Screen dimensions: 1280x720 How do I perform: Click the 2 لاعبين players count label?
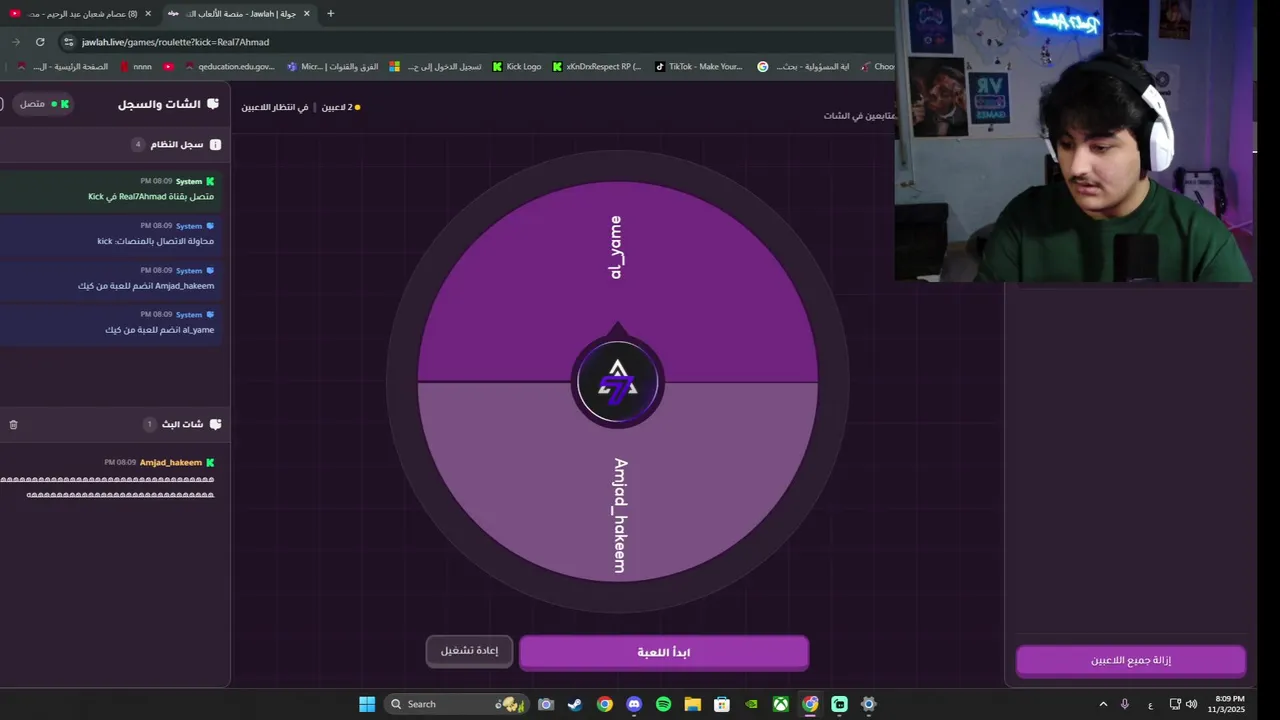[x=340, y=107]
